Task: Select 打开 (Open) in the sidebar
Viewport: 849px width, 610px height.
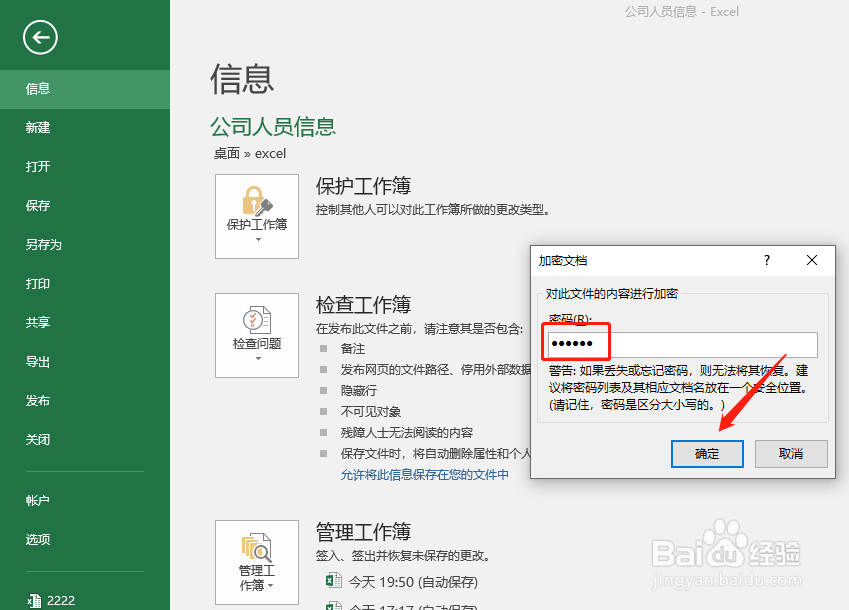Action: point(38,166)
